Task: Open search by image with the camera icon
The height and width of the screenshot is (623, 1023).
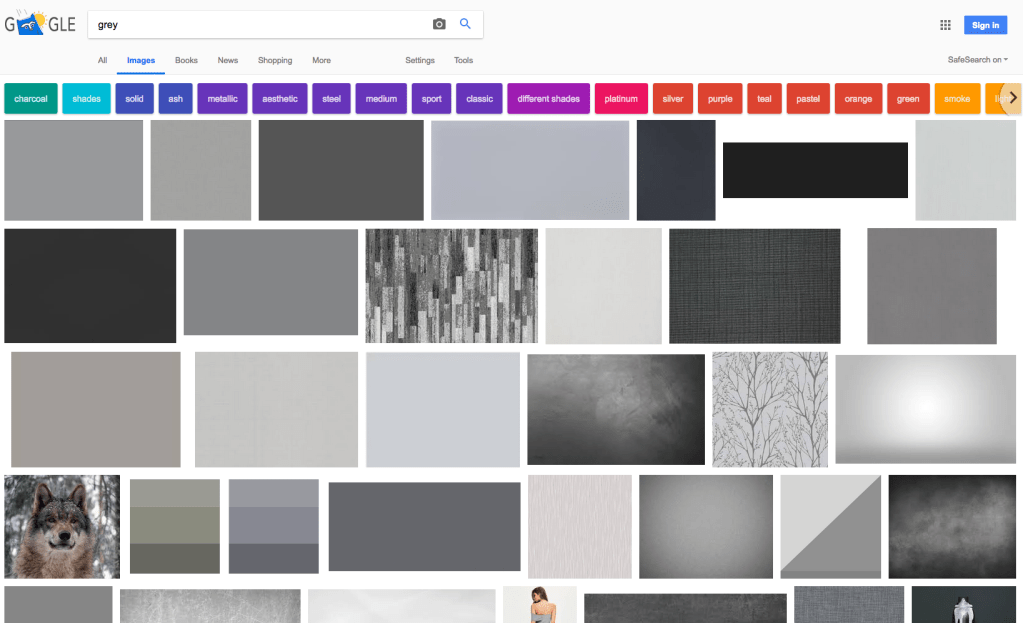Action: tap(439, 23)
